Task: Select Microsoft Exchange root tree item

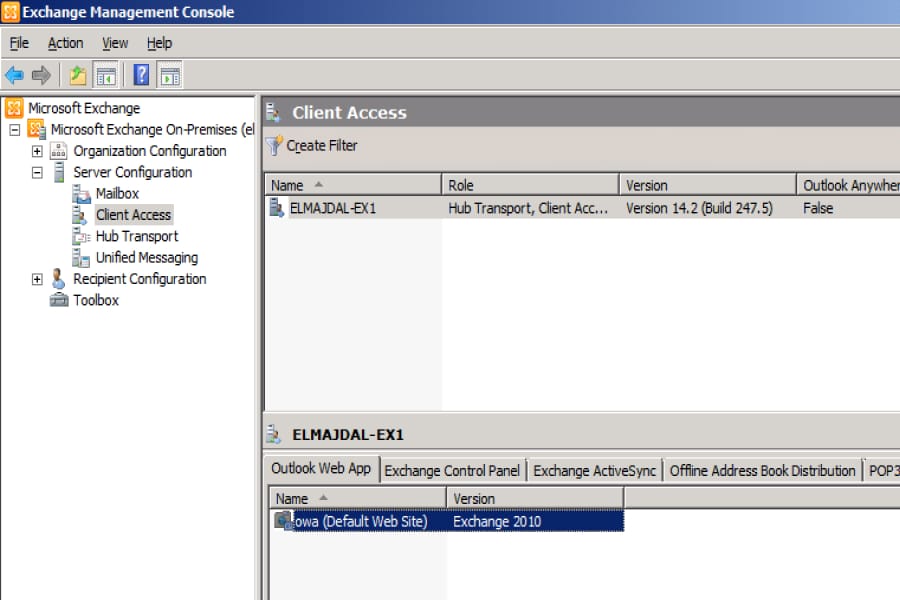Action: click(x=84, y=108)
